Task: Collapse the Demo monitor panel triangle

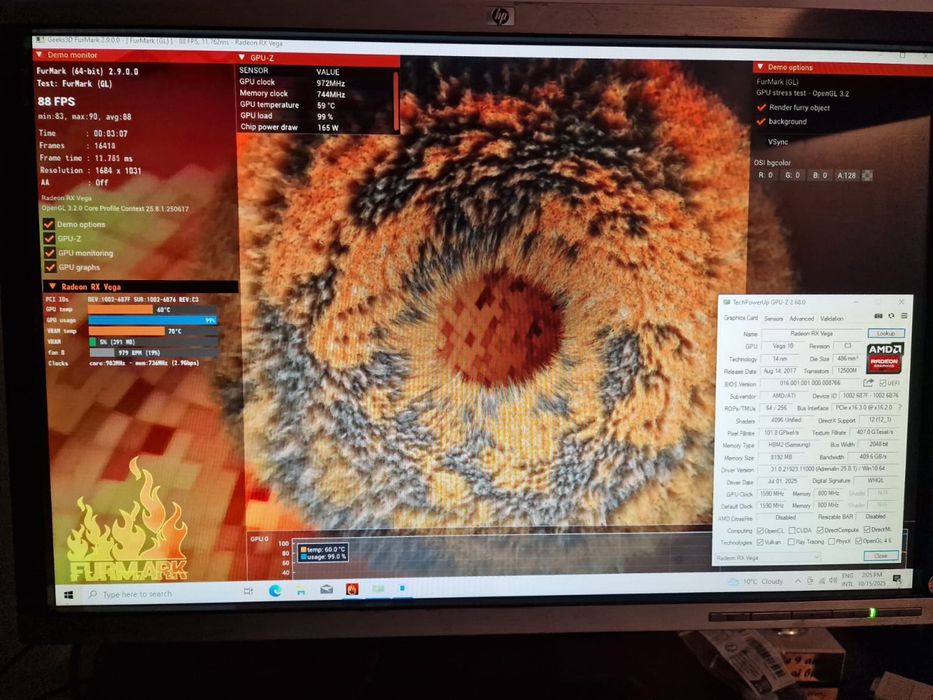Action: 39,55
